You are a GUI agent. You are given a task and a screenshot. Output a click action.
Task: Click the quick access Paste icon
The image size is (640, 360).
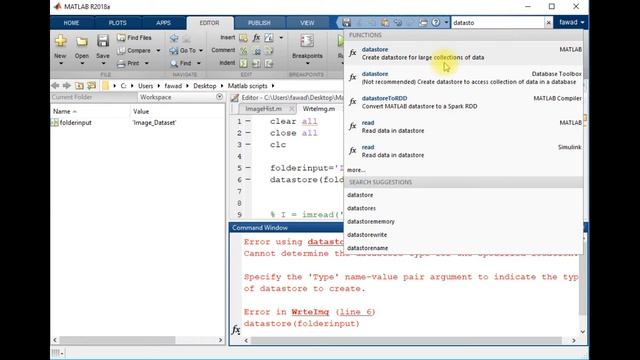click(385, 22)
